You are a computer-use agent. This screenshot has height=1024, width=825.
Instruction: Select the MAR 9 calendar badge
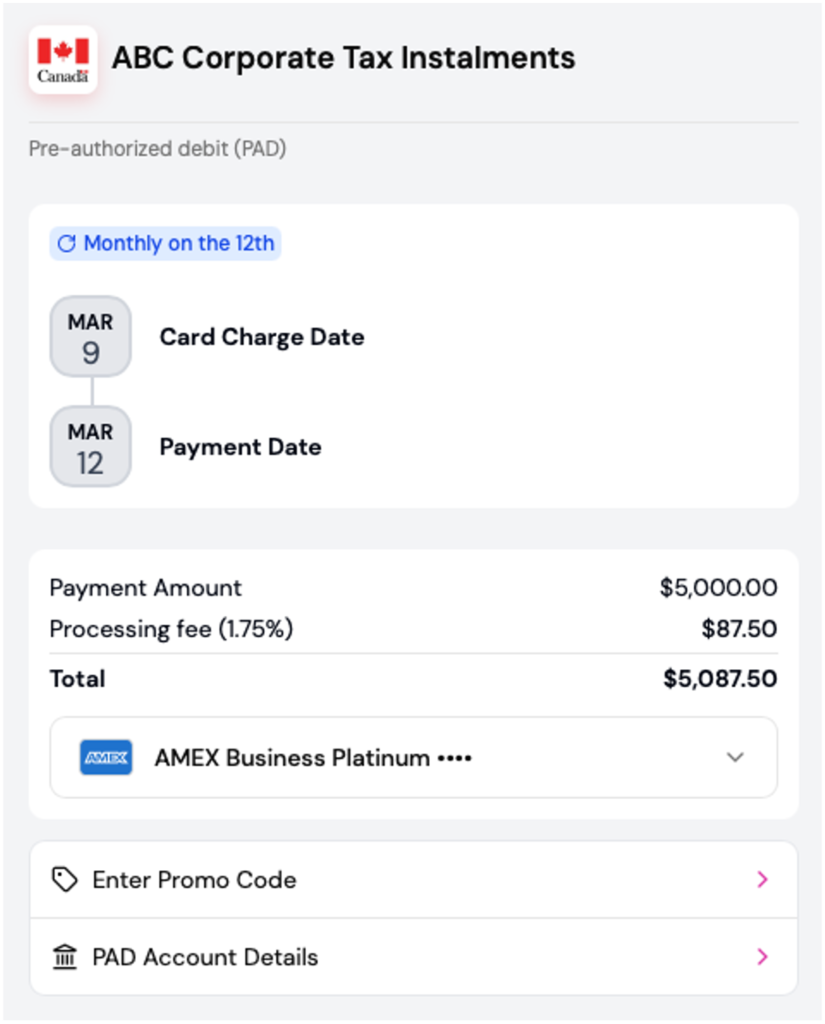90,337
